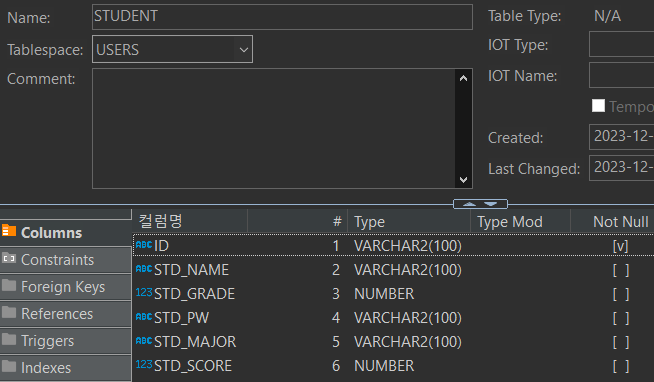
Task: Select the STD_PW column name
Action: point(181,318)
